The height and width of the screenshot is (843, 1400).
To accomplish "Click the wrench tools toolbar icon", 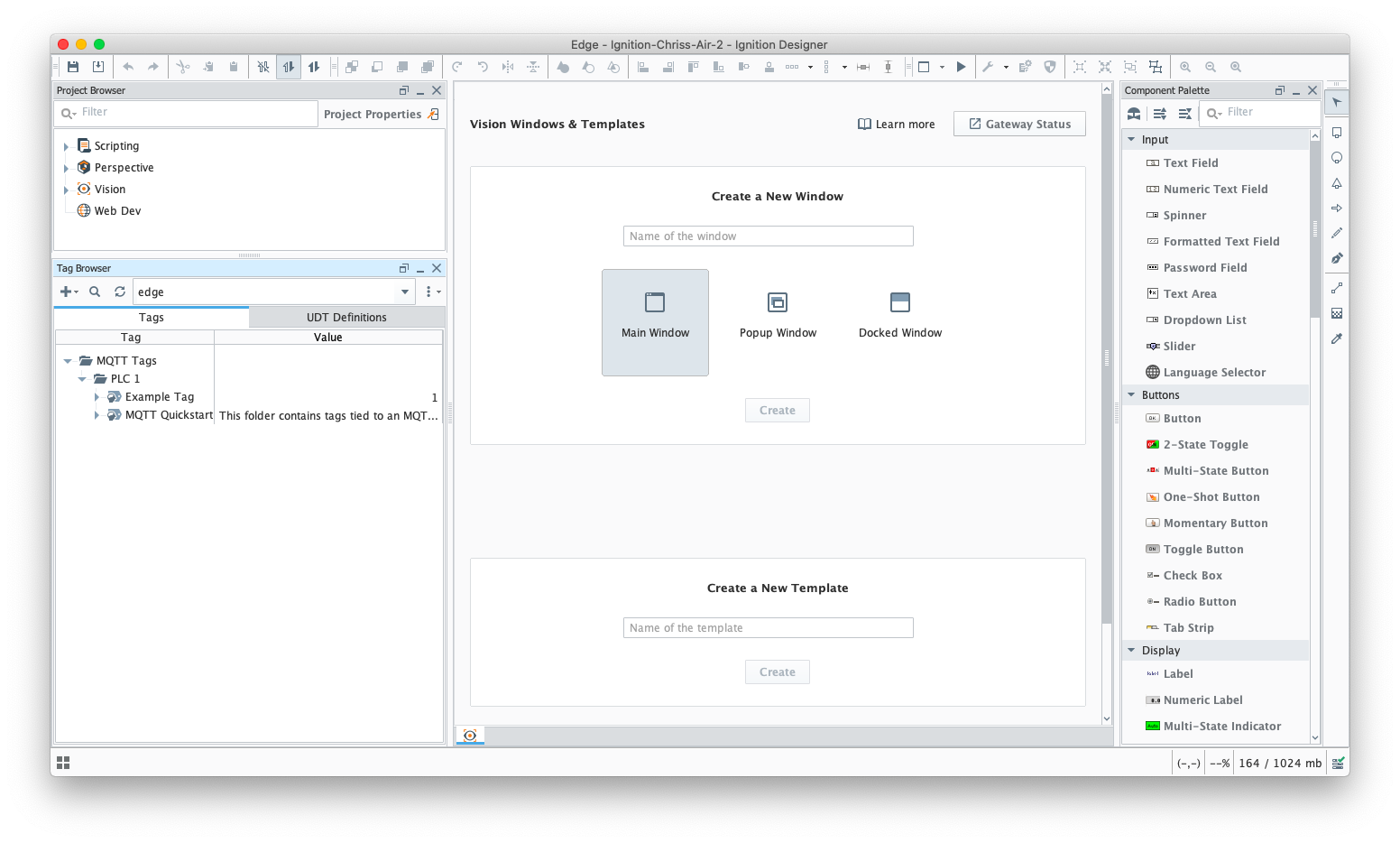I will click(x=988, y=67).
